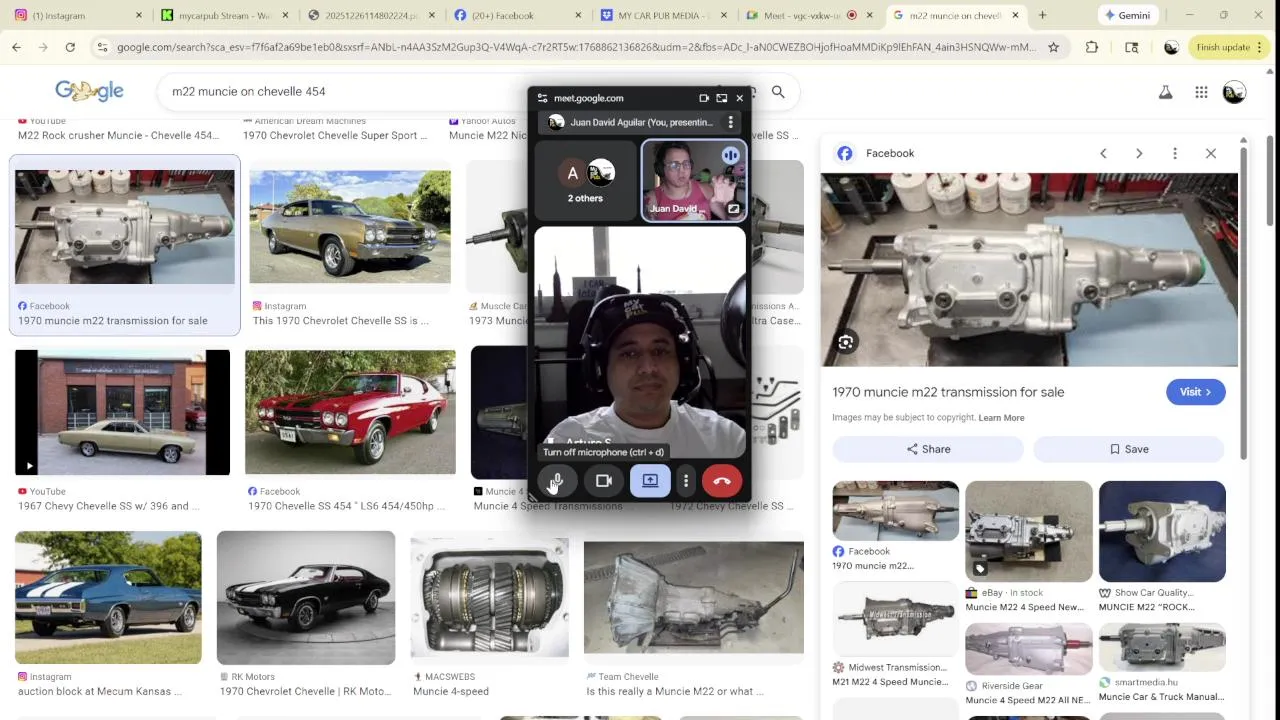Open Search Labs flask icon

pyautogui.click(x=1165, y=92)
